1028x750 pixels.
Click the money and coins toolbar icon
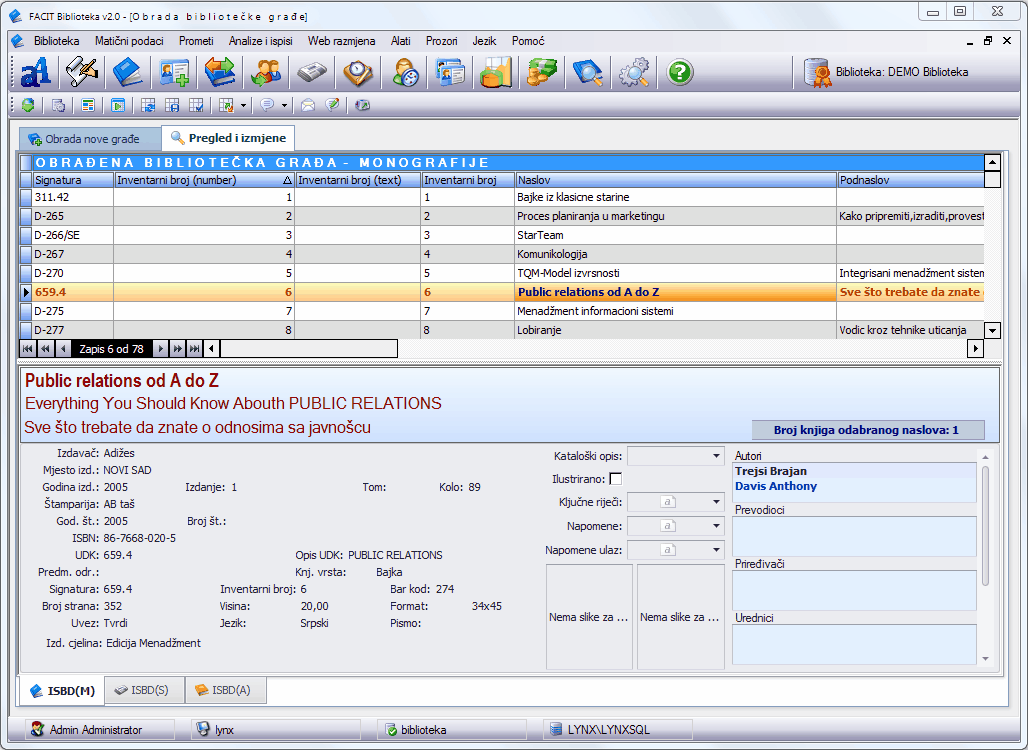[x=541, y=72]
